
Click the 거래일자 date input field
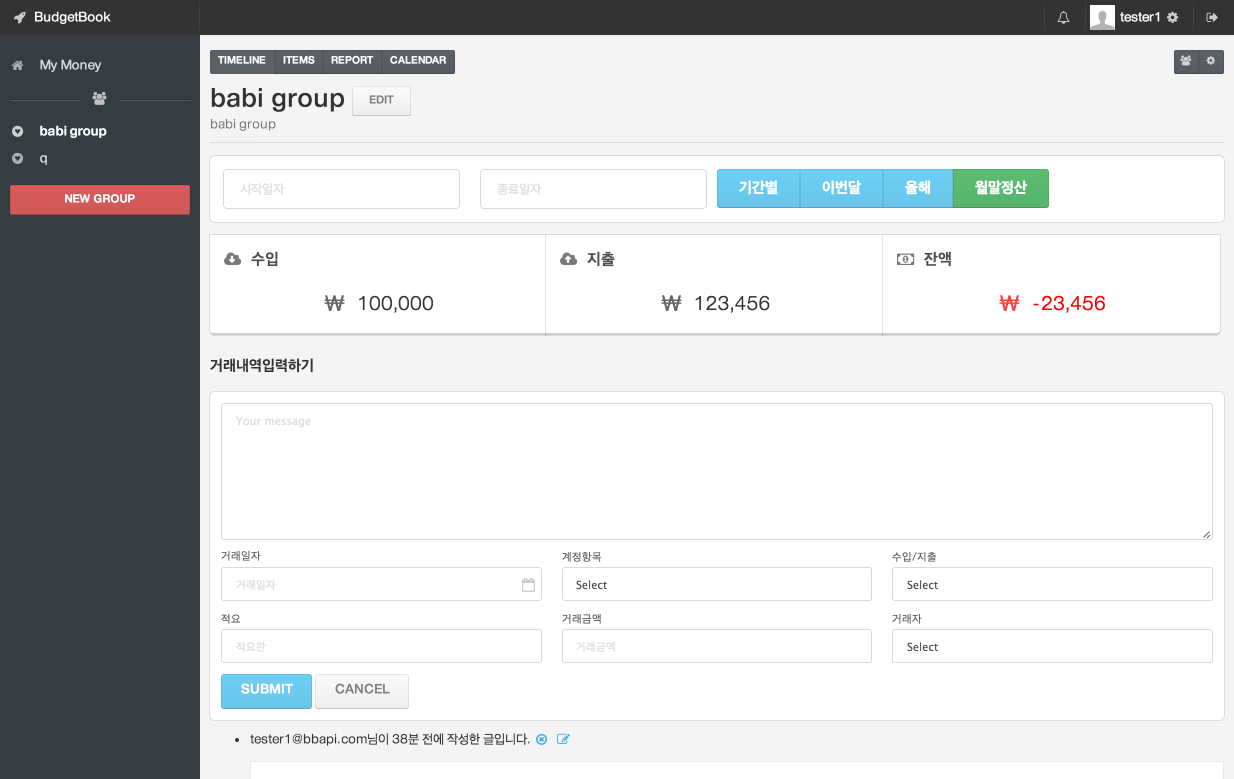pyautogui.click(x=381, y=585)
